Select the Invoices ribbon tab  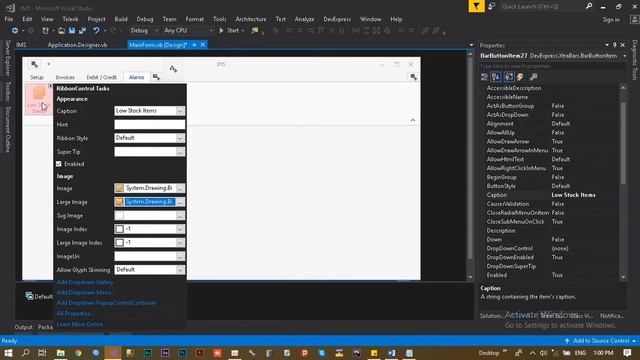[x=65, y=77]
